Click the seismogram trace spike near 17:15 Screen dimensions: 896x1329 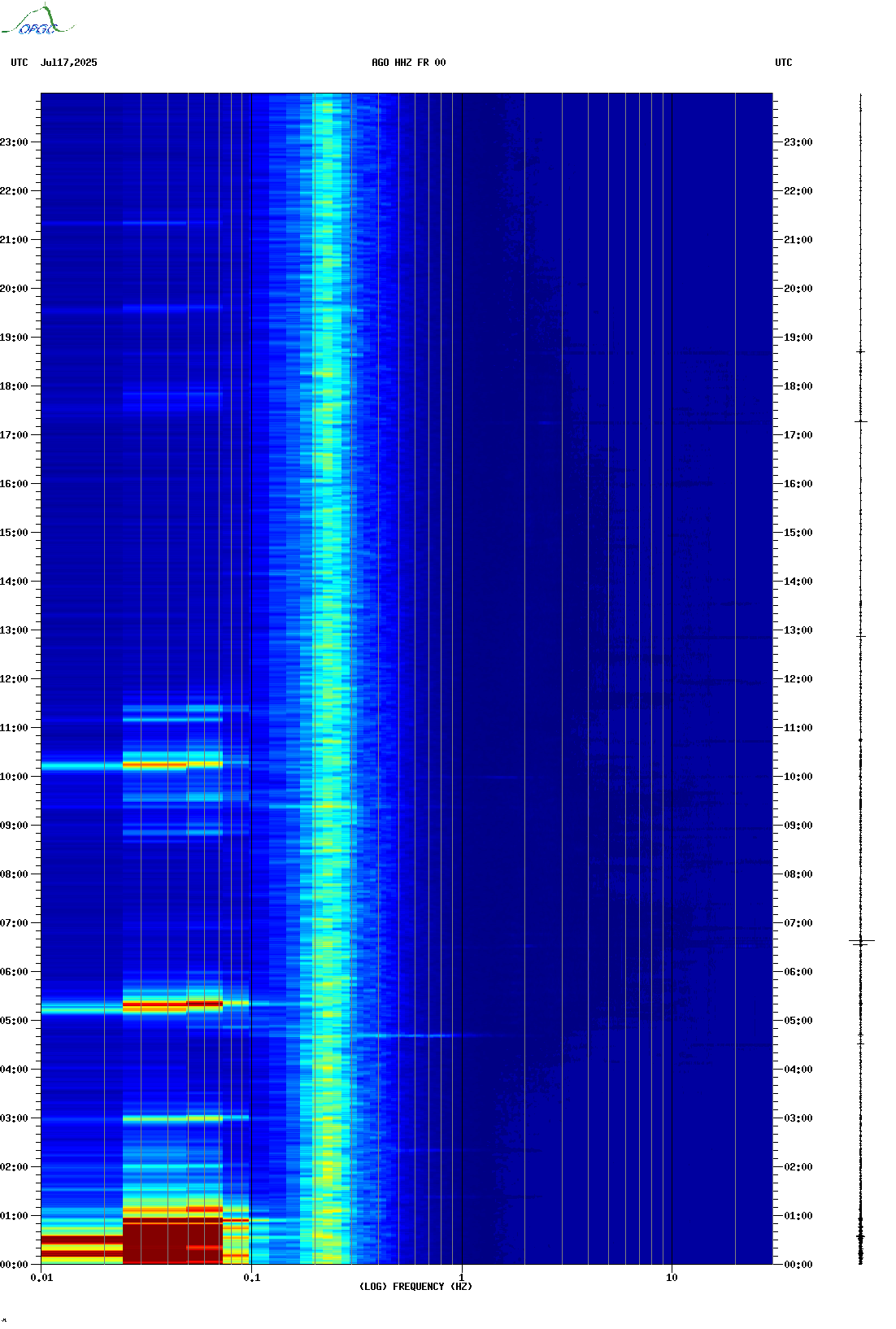pyautogui.click(x=861, y=421)
